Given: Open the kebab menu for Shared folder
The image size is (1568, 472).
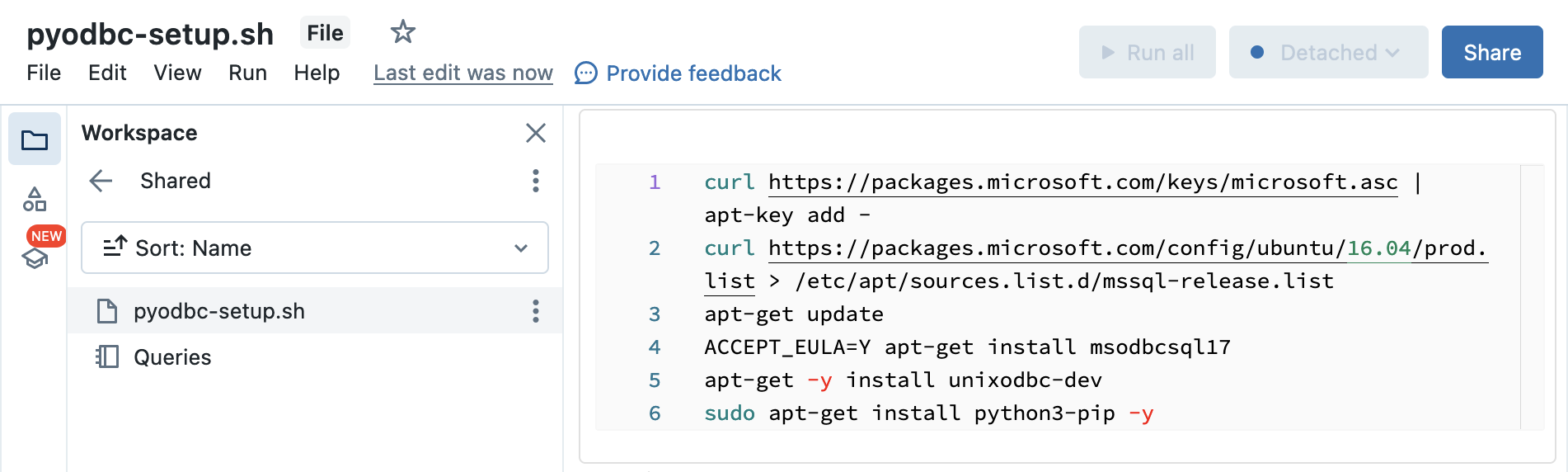Looking at the screenshot, I should (535, 181).
